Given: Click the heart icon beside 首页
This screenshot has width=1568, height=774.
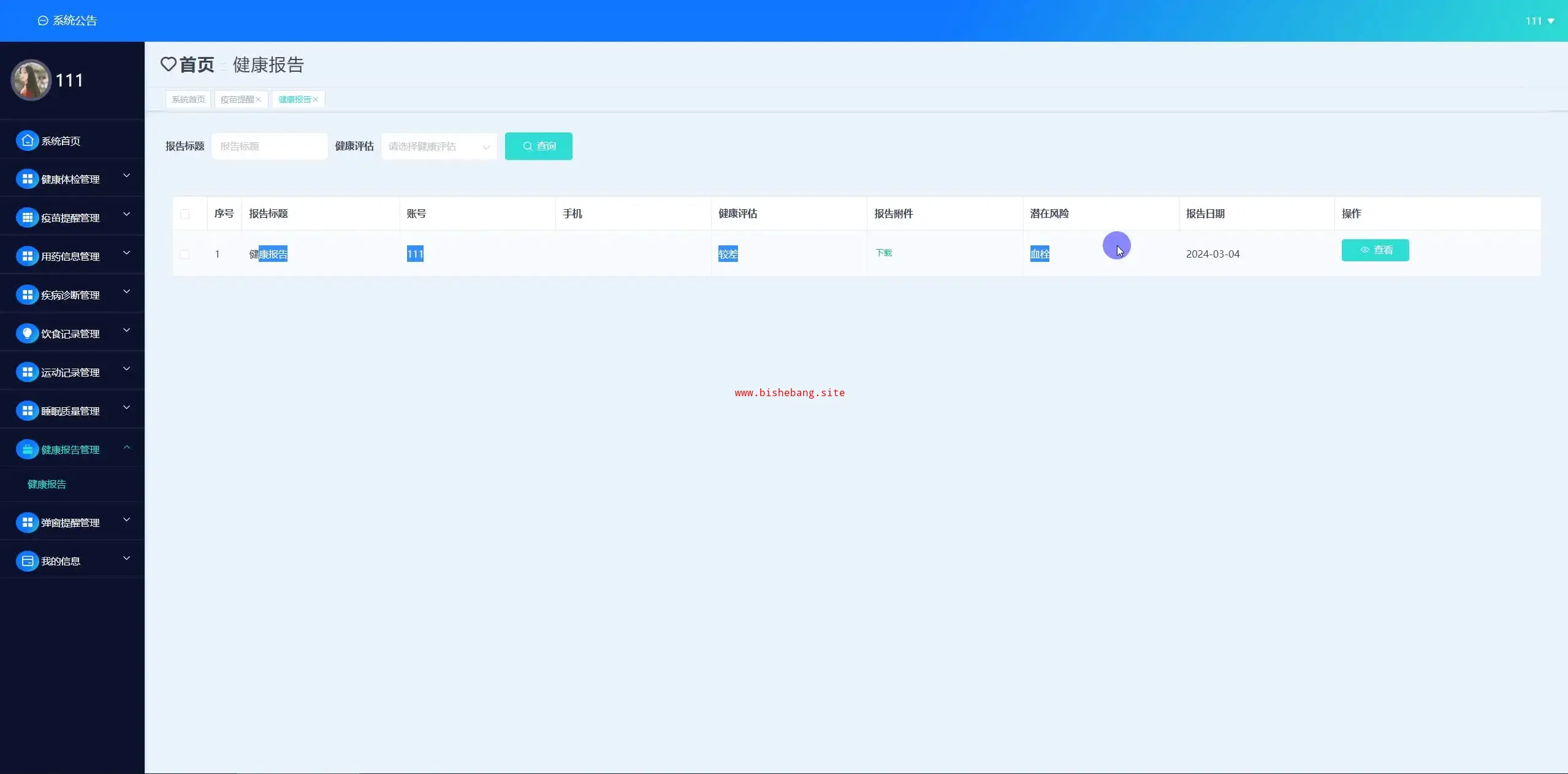Looking at the screenshot, I should [x=169, y=64].
